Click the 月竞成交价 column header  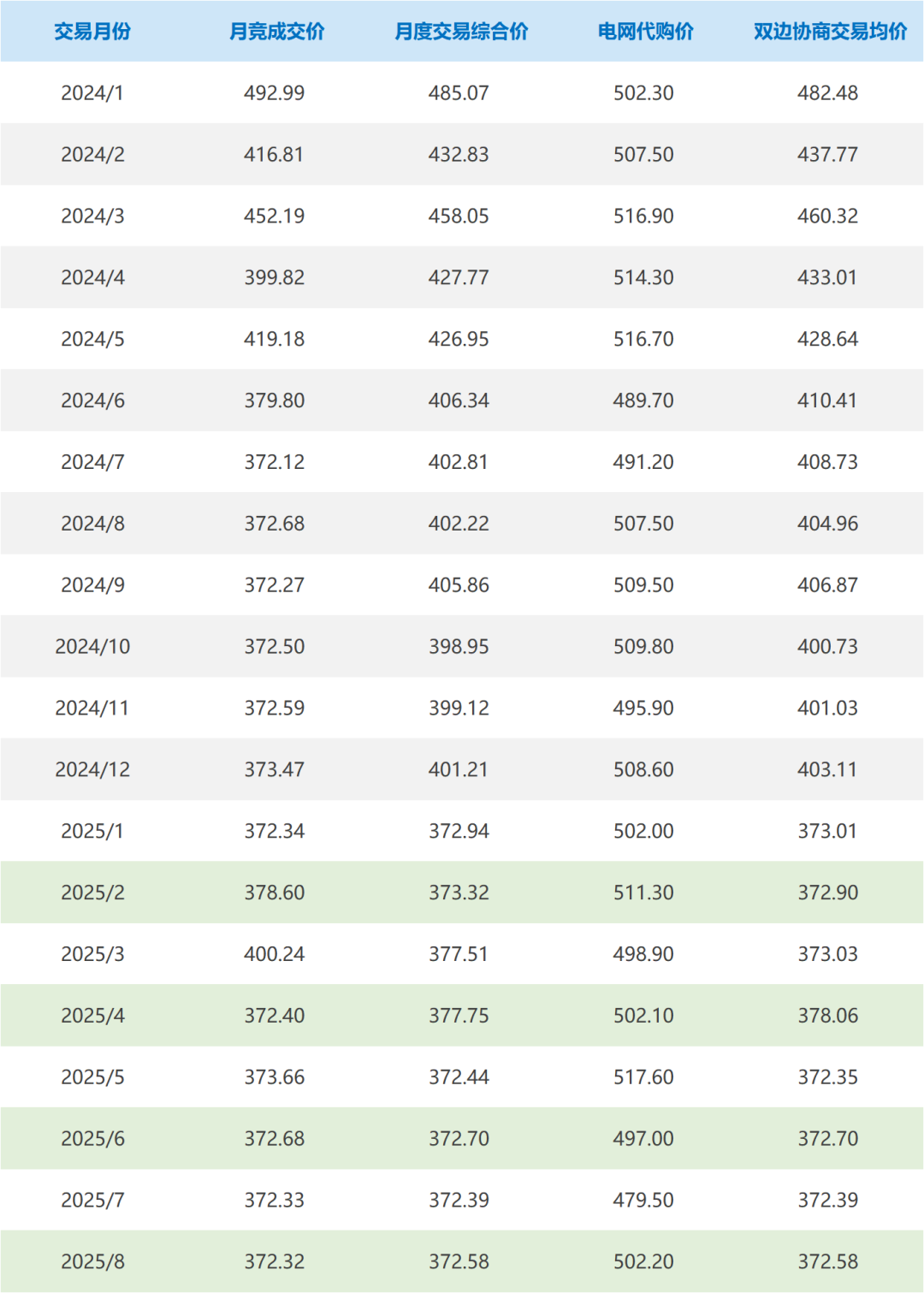pos(276,32)
